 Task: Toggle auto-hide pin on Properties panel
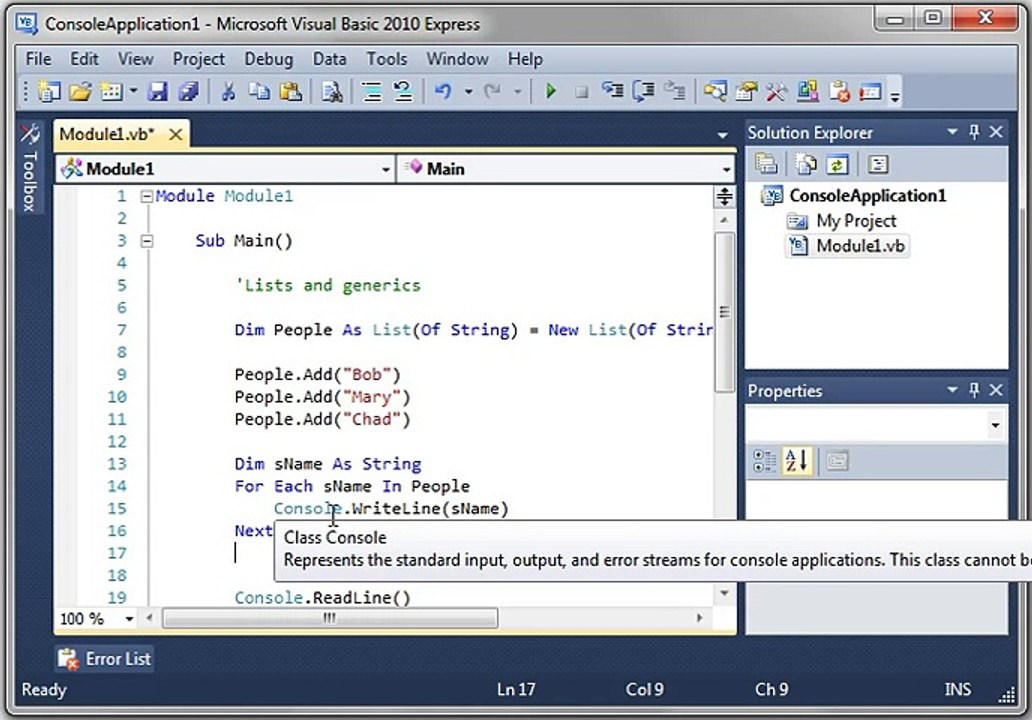[974, 390]
